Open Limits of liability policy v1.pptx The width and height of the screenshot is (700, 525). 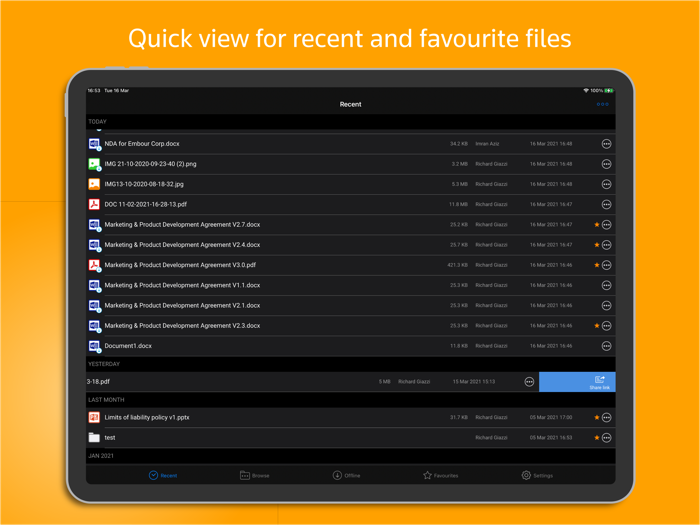[147, 417]
